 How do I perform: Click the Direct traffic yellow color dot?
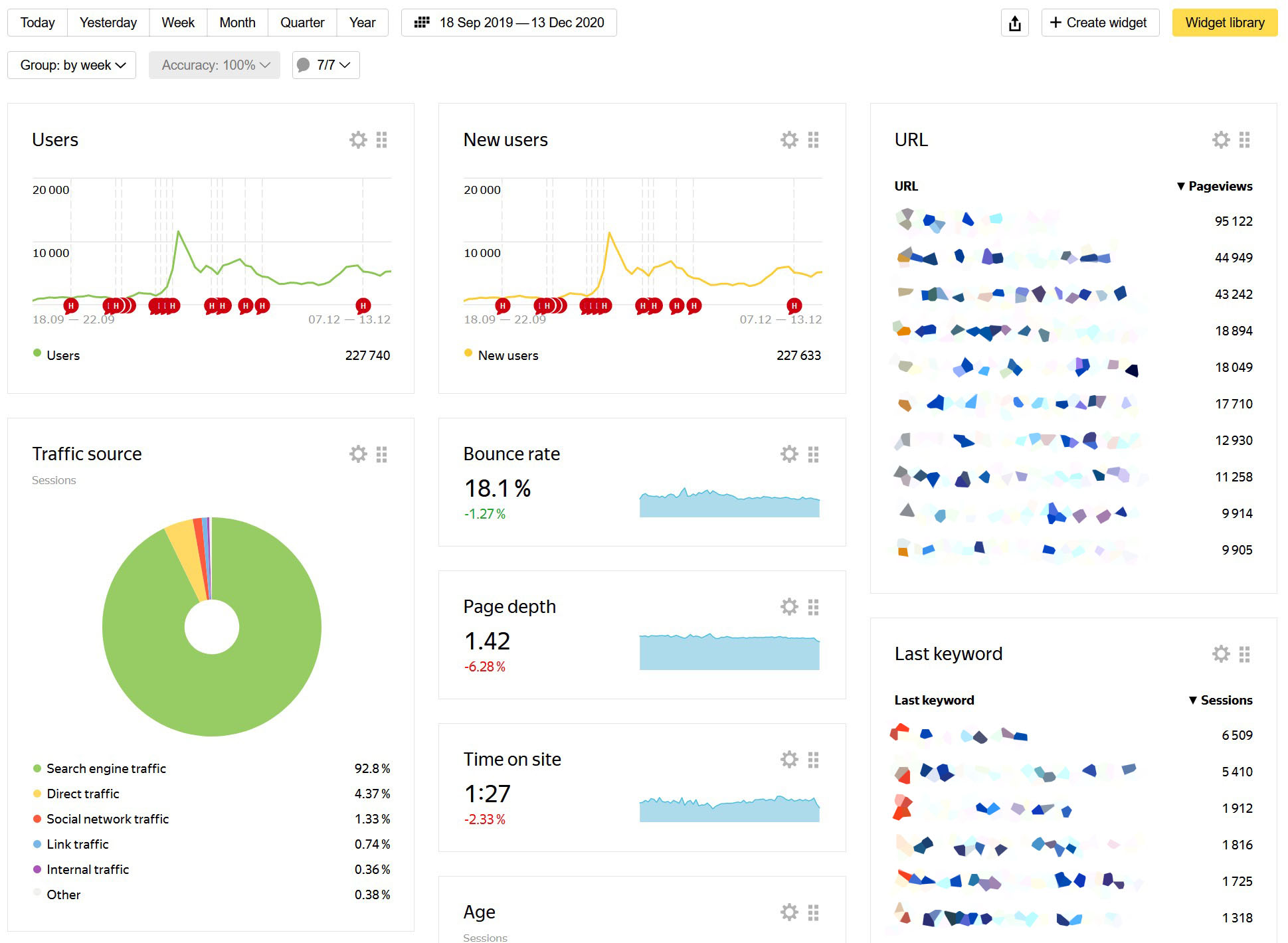(37, 794)
